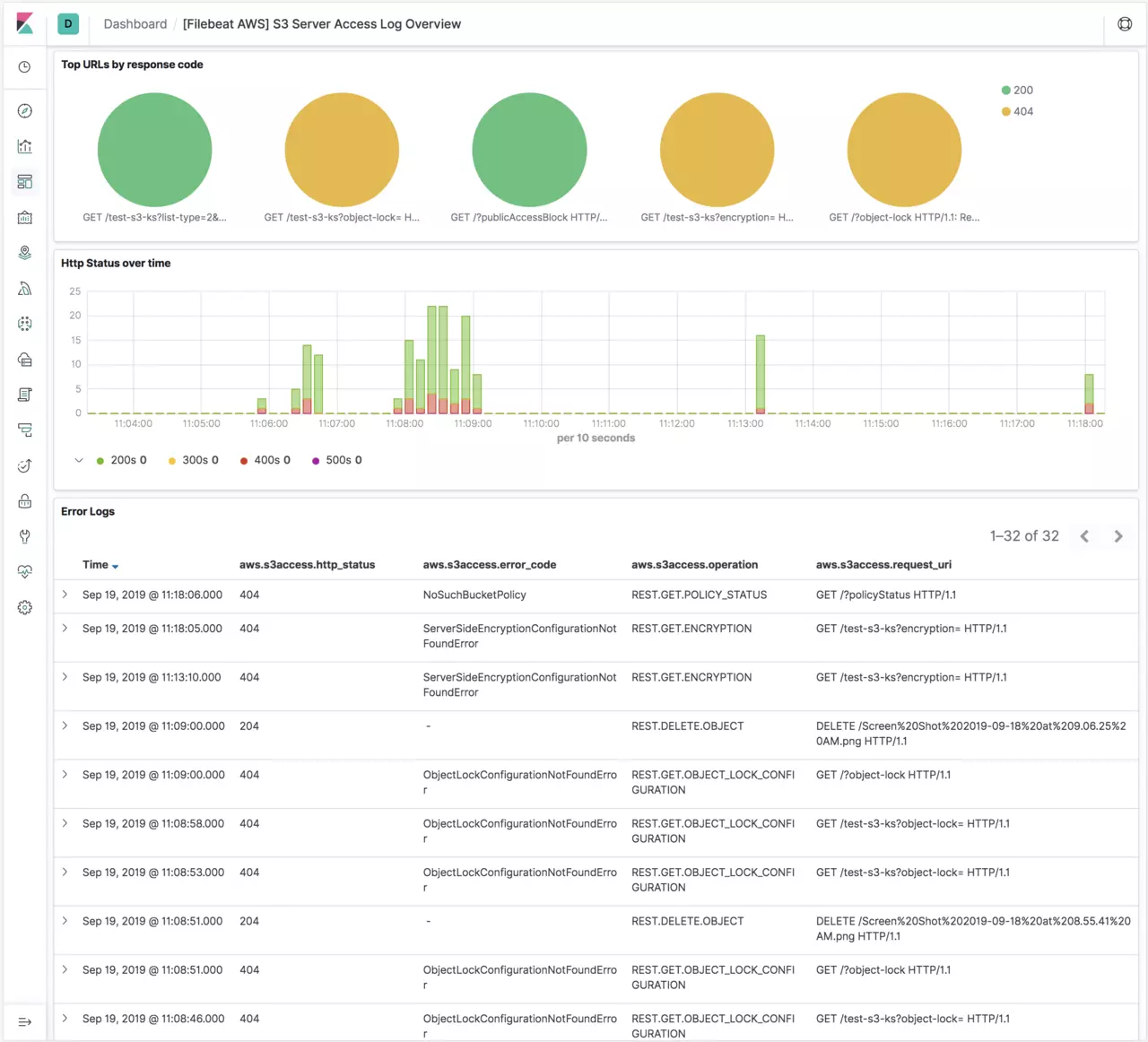Open Dev Tools wrench icon
This screenshot has height=1042, width=1148.
click(x=25, y=536)
